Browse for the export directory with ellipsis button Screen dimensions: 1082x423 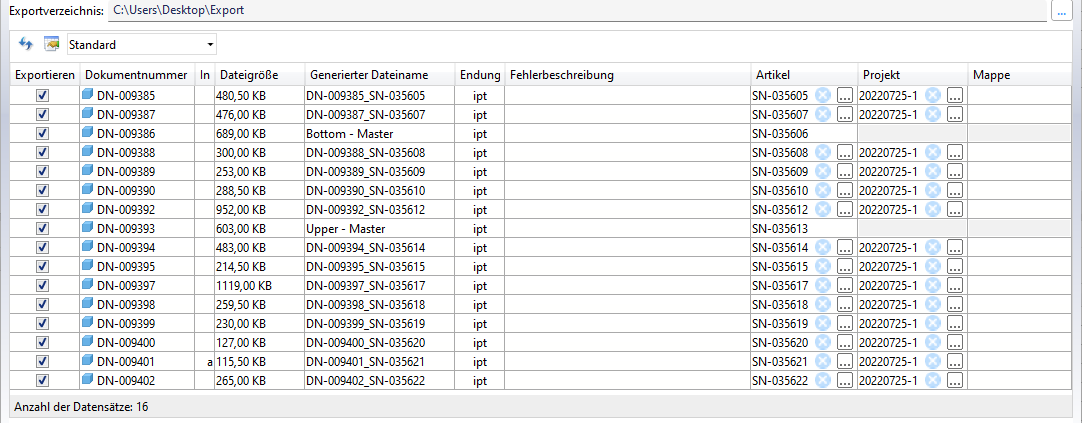click(x=1063, y=10)
